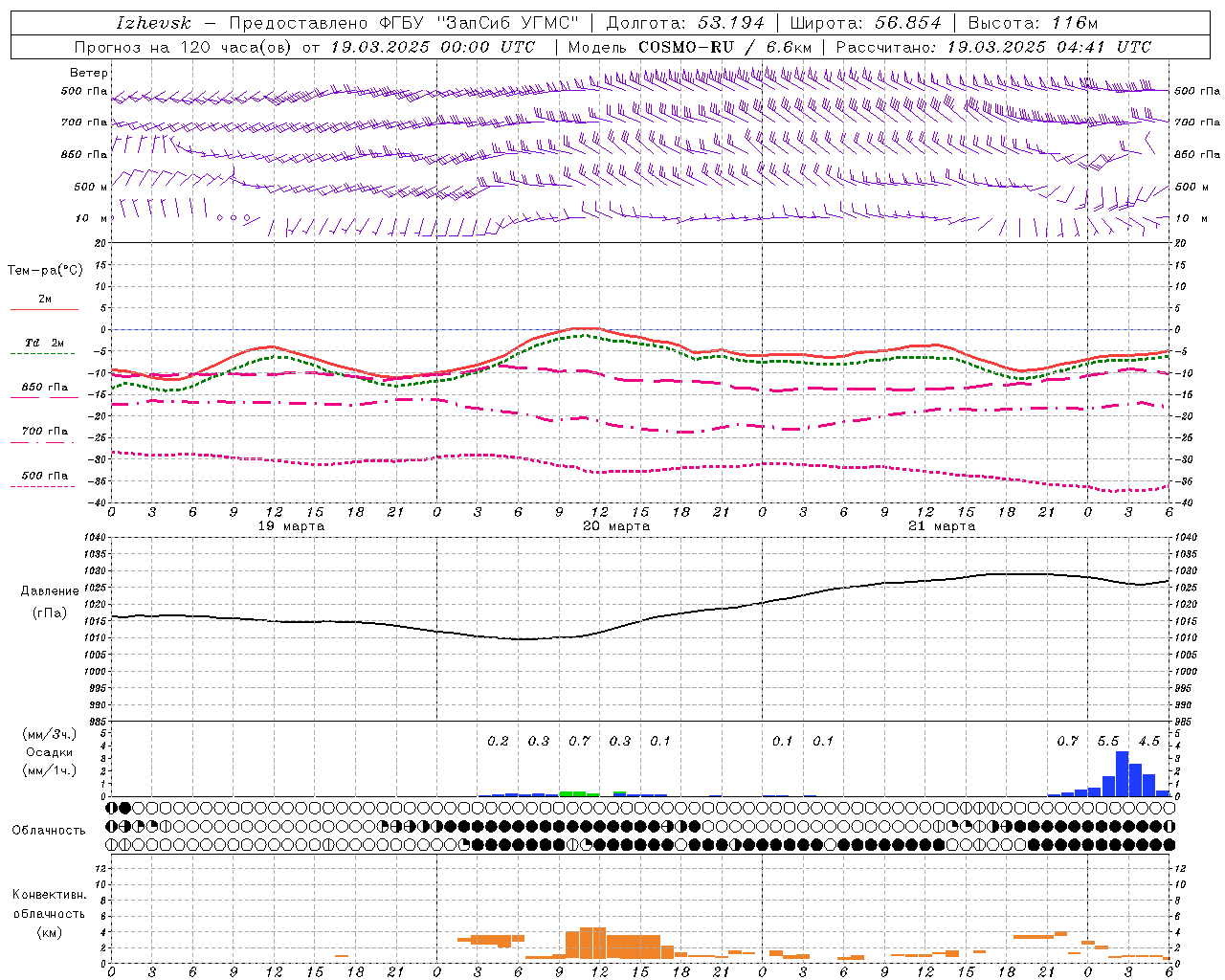1225x980 pixels.
Task: Click the 'Конвективн.' convective cloud label
Action: (50, 895)
